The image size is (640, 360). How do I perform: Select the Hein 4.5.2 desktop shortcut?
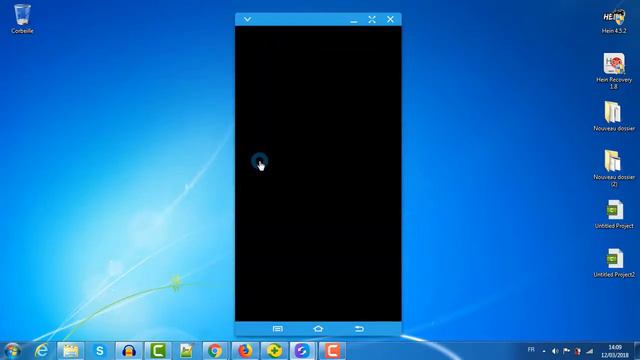[614, 21]
